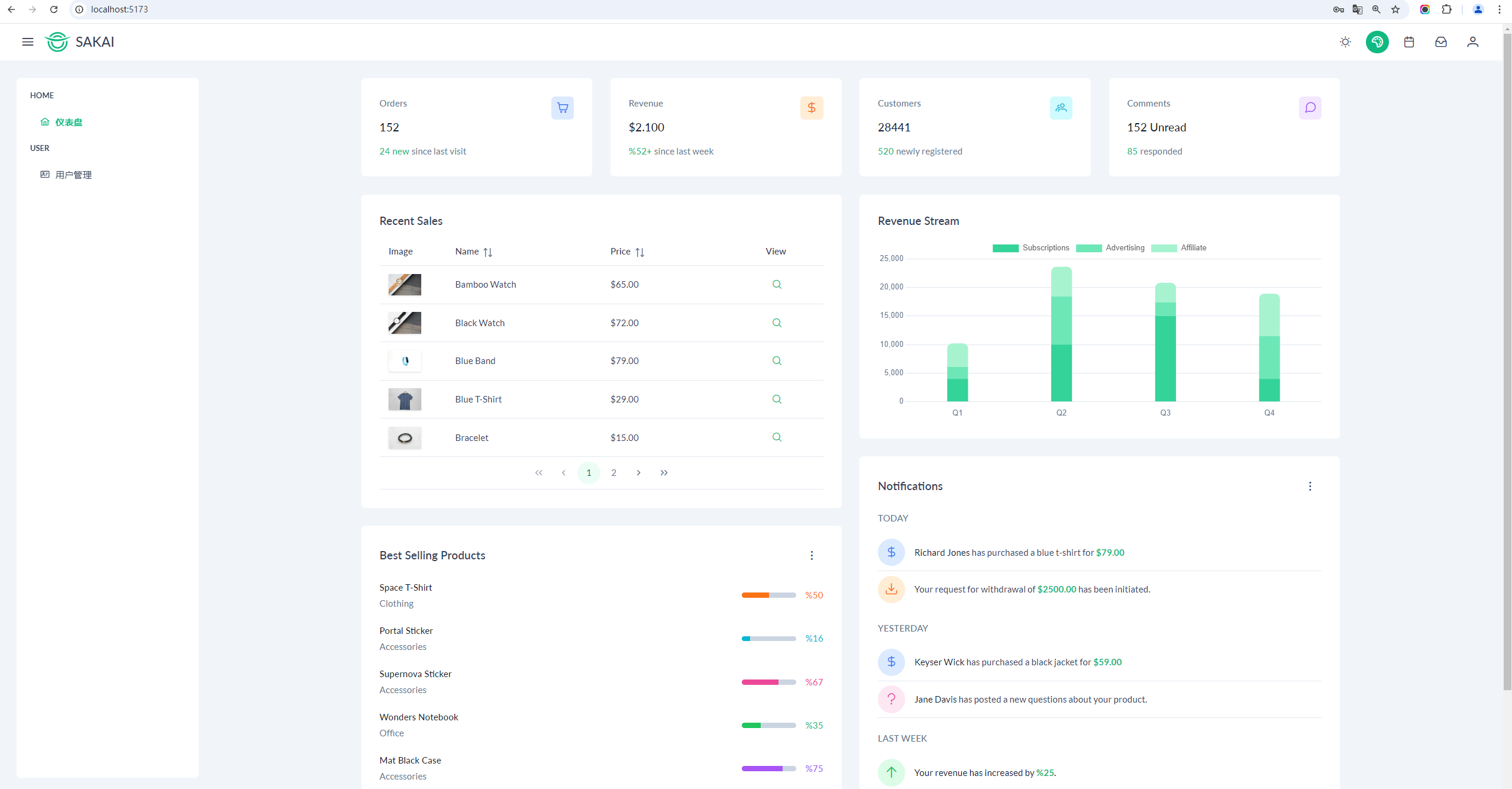Click the page vertical scrollbar
This screenshot has height=789, width=1512.
point(1507,361)
